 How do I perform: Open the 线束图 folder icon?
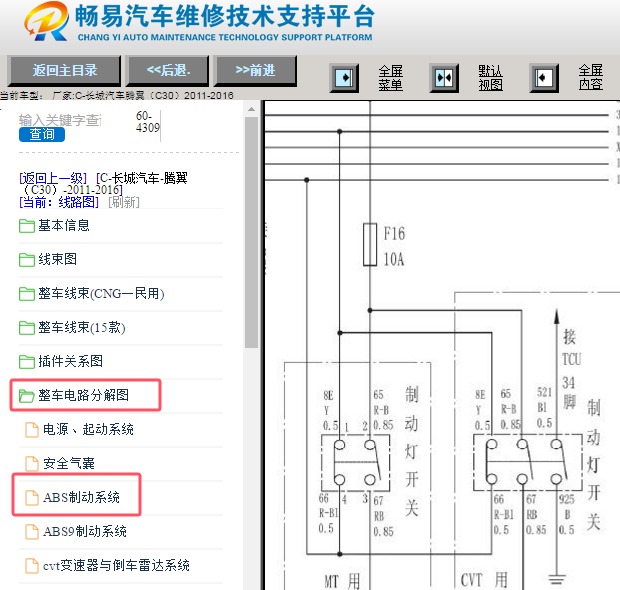26,260
